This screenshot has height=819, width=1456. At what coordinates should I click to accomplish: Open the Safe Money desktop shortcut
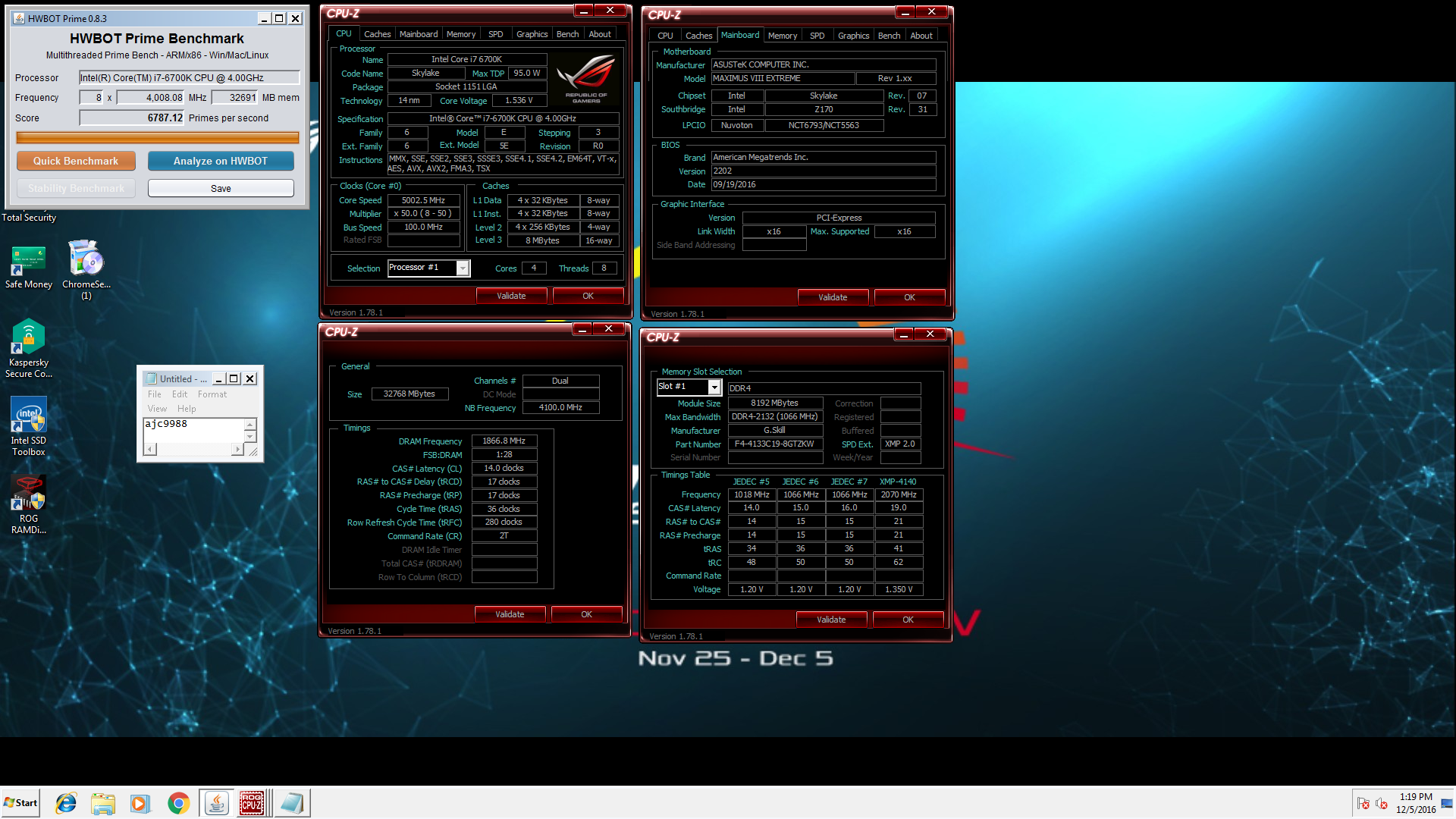(x=28, y=267)
